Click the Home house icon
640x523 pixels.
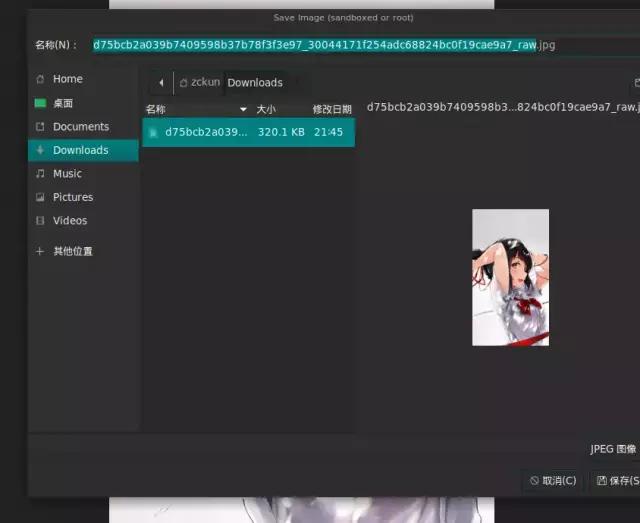tap(40, 79)
